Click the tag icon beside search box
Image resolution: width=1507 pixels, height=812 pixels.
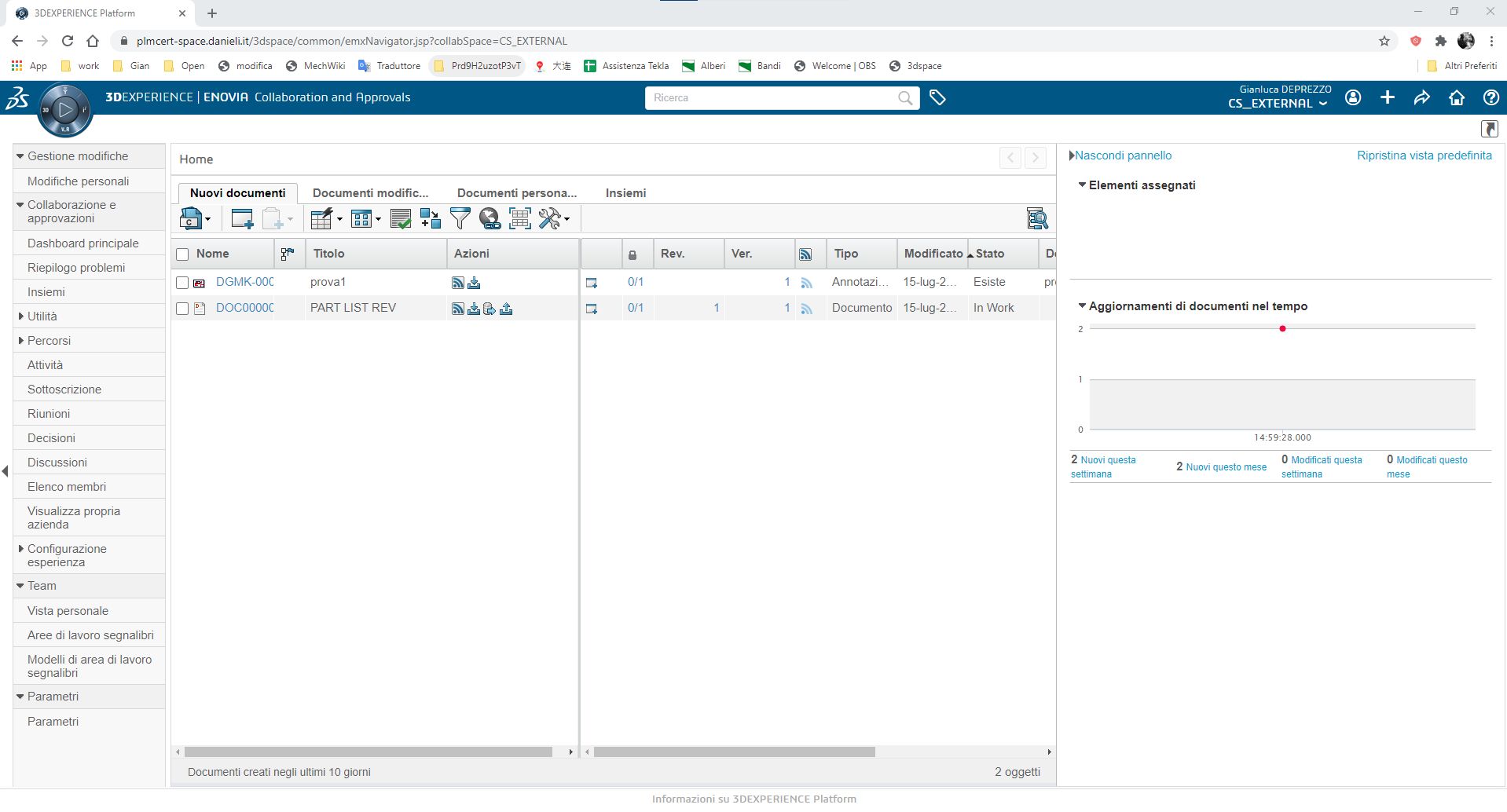[x=937, y=97]
